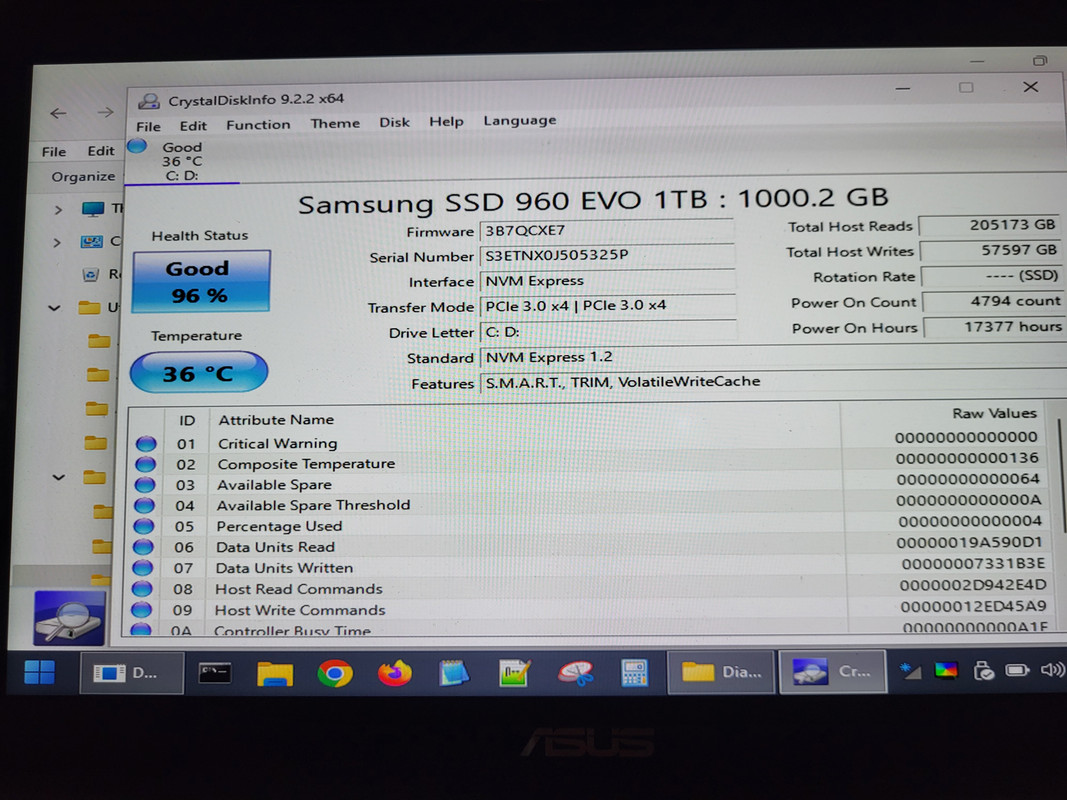Launch Firefox from the taskbar
Image resolution: width=1067 pixels, height=800 pixels.
click(x=395, y=673)
